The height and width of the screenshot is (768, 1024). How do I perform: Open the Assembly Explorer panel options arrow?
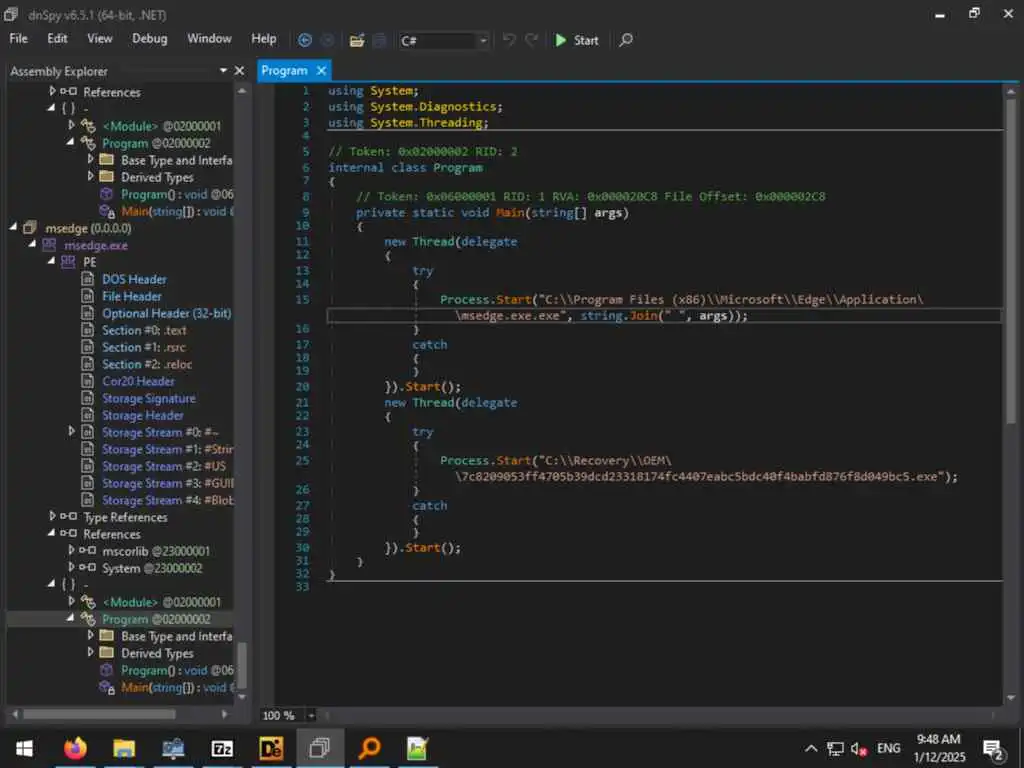(223, 71)
